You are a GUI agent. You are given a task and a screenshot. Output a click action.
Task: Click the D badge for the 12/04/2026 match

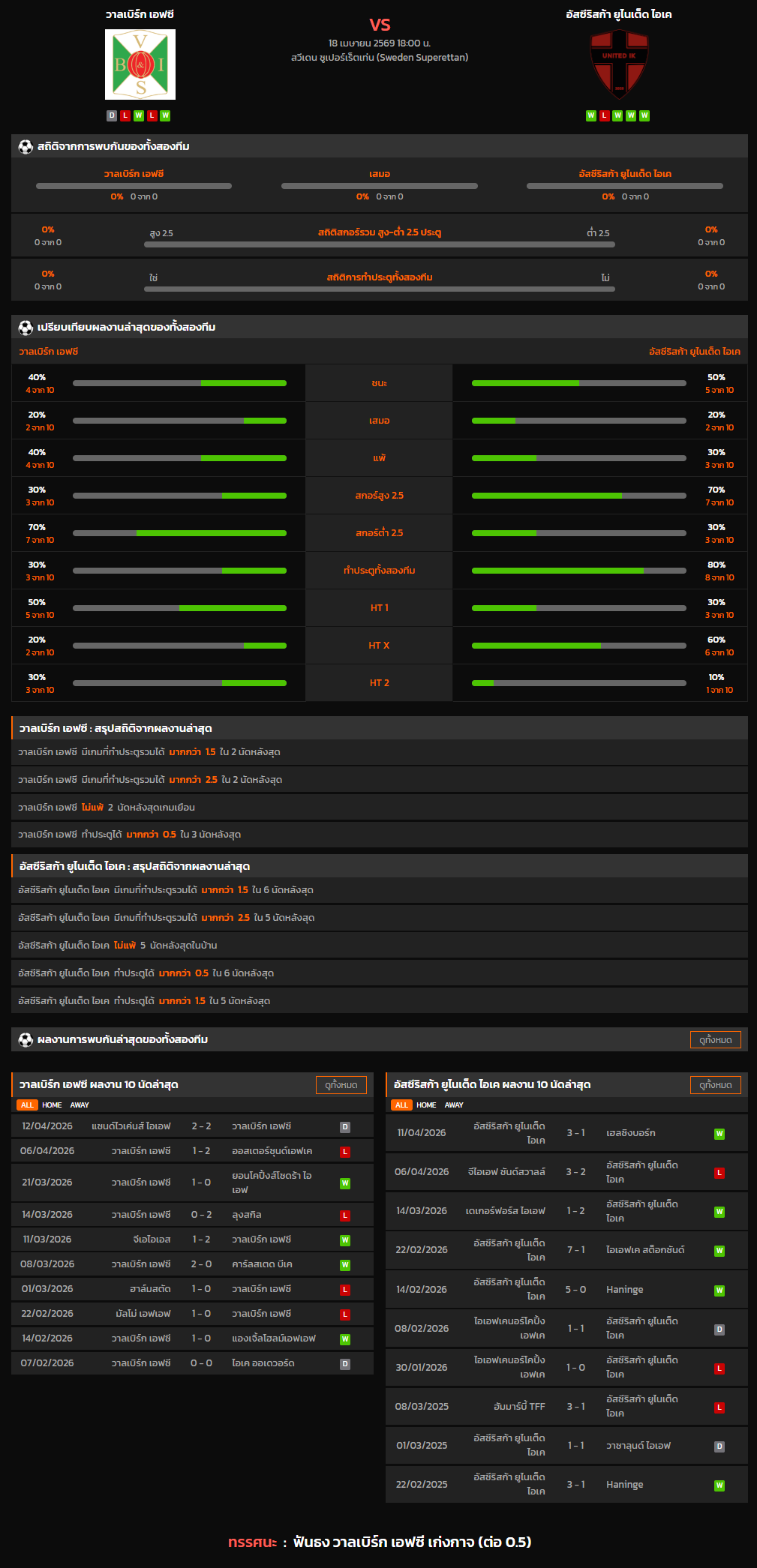coord(345,1127)
